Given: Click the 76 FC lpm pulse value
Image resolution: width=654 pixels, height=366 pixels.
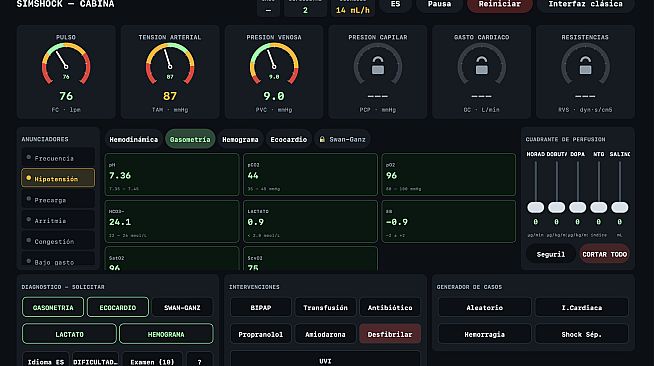Looking at the screenshot, I should click(66, 96).
